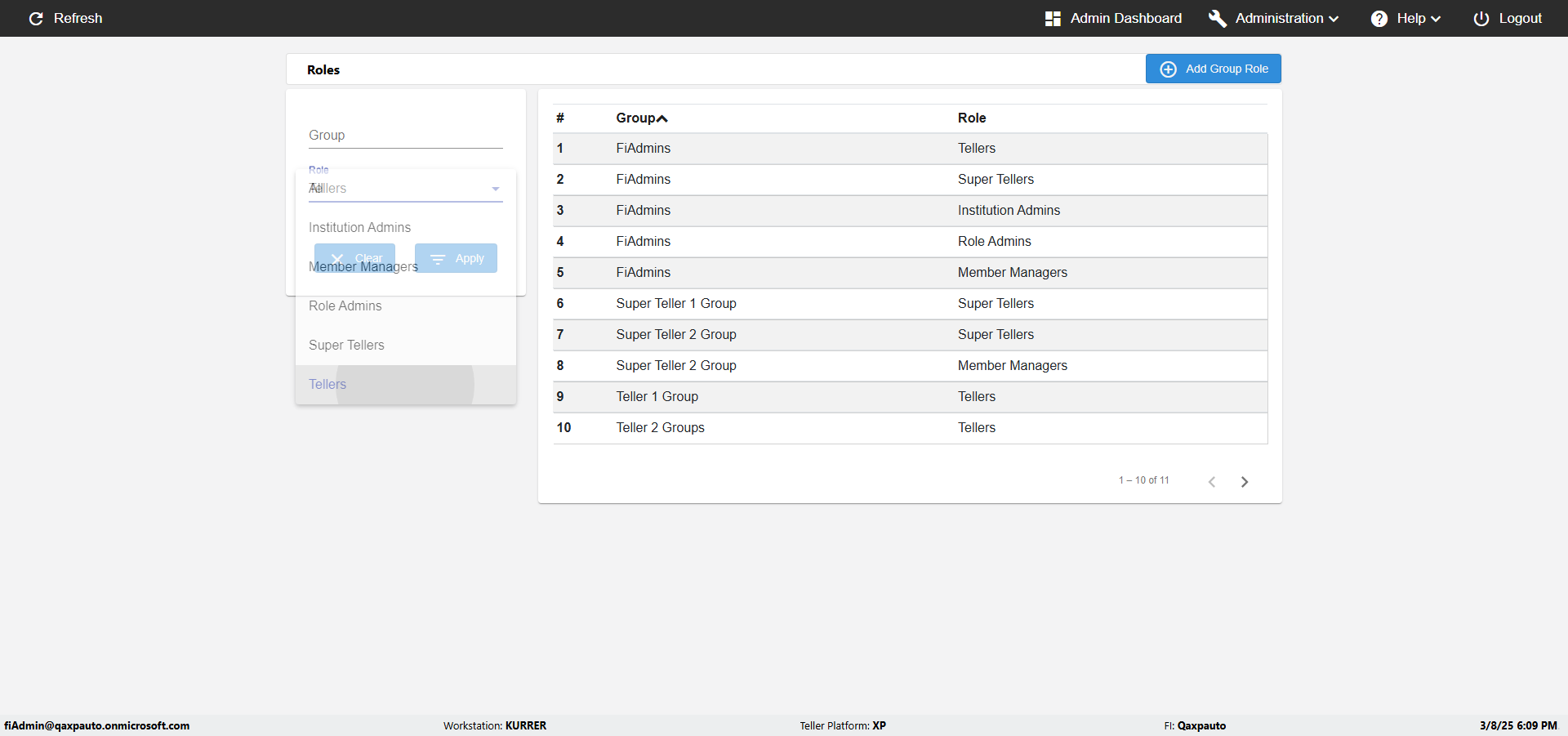The height and width of the screenshot is (736, 1568).
Task: Click the Role Admins cell in row 4
Action: point(994,241)
